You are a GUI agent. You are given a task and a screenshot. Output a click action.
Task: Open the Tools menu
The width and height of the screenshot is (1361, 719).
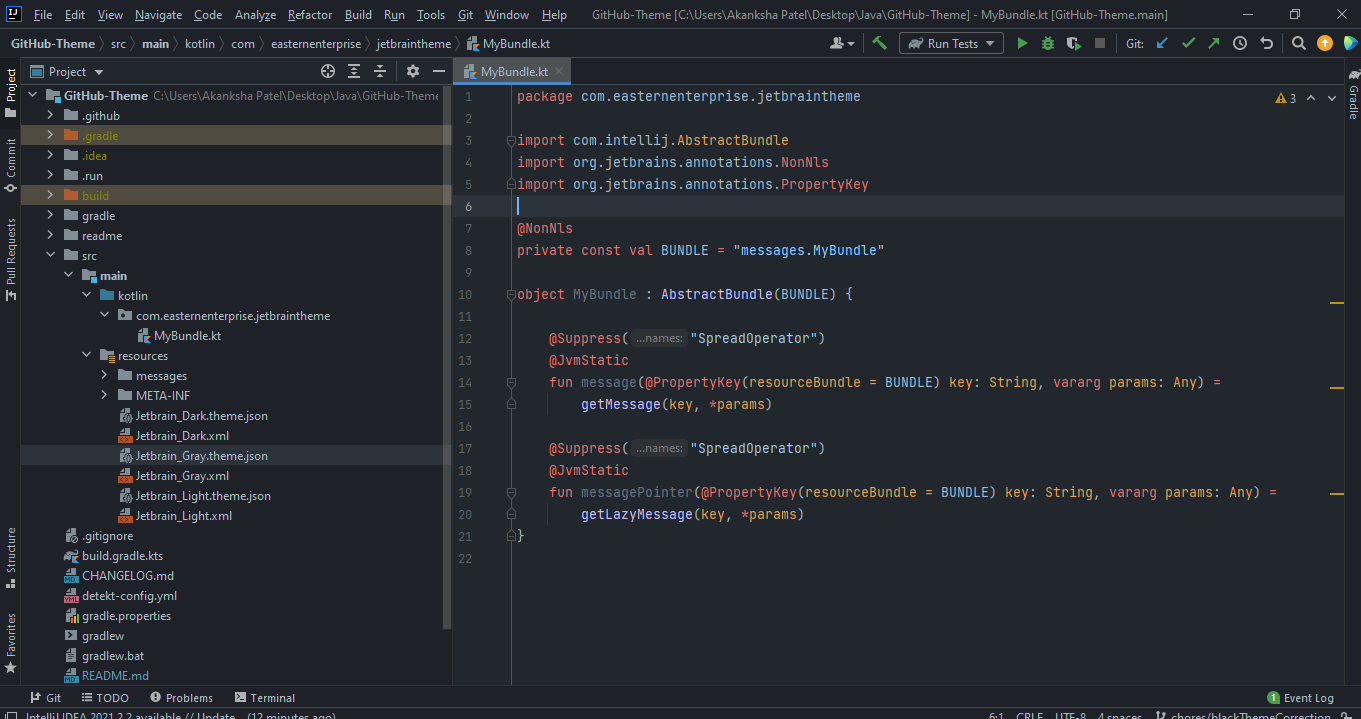coord(431,15)
